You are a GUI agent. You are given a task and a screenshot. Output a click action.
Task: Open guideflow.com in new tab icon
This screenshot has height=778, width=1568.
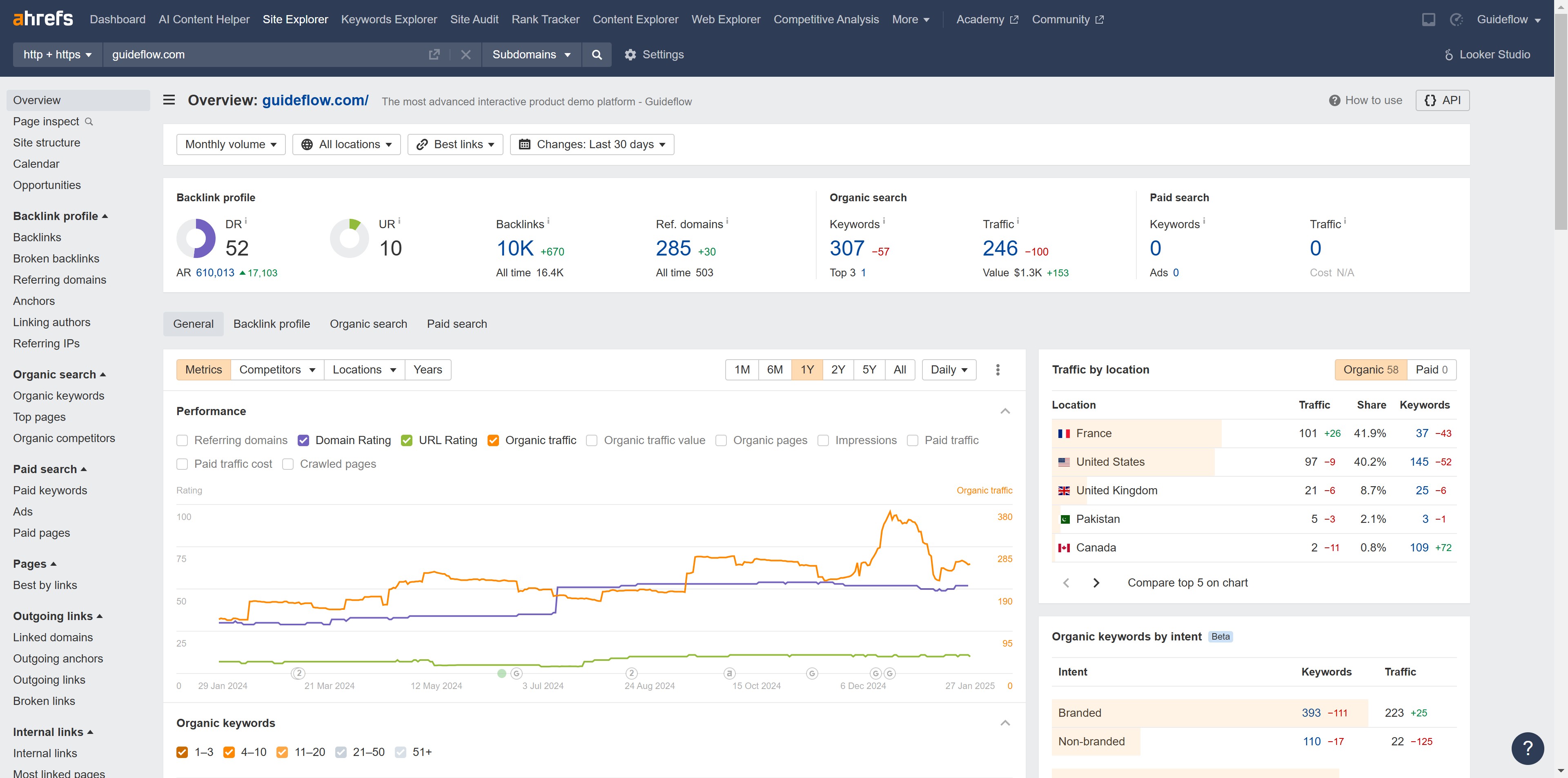click(434, 55)
